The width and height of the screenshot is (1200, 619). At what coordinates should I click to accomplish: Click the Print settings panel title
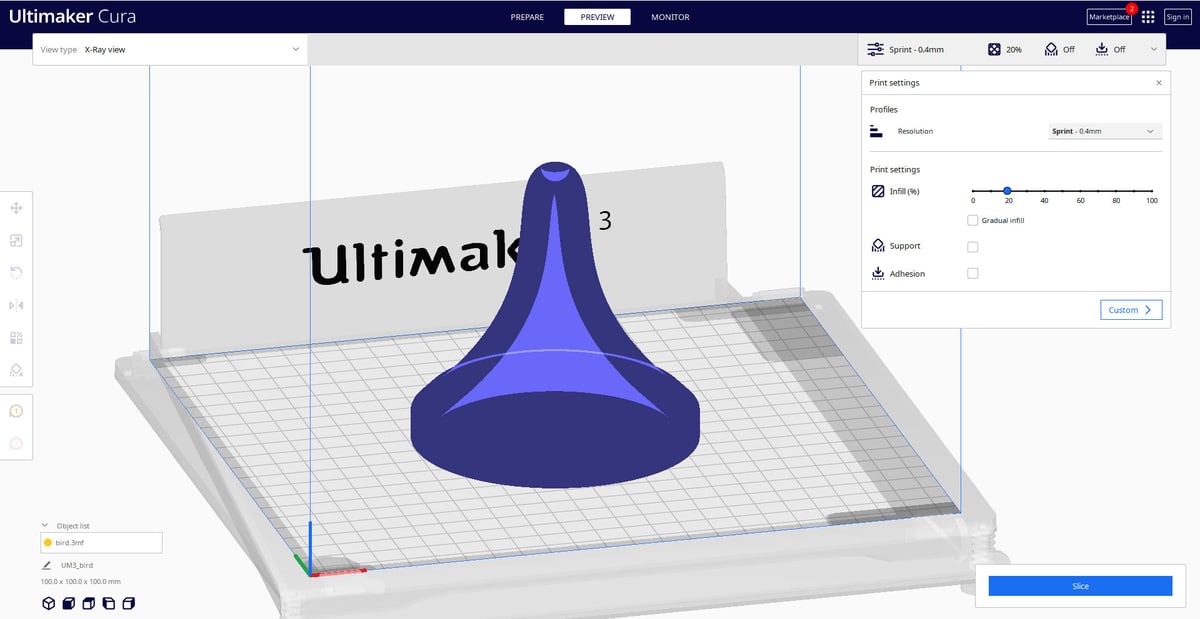895,83
